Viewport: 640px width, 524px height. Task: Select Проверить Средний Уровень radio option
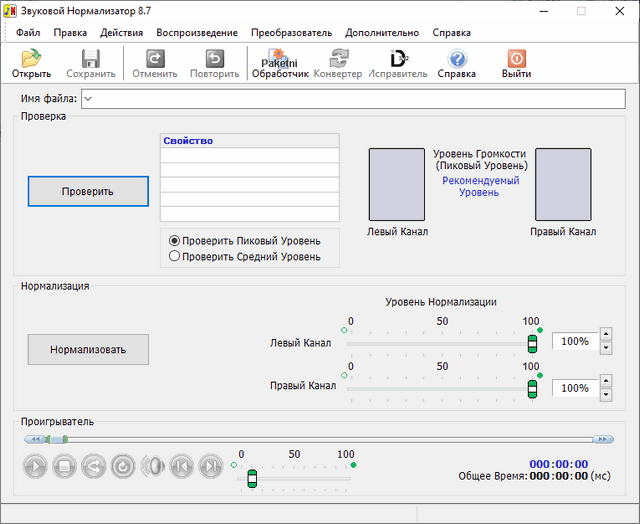click(175, 256)
